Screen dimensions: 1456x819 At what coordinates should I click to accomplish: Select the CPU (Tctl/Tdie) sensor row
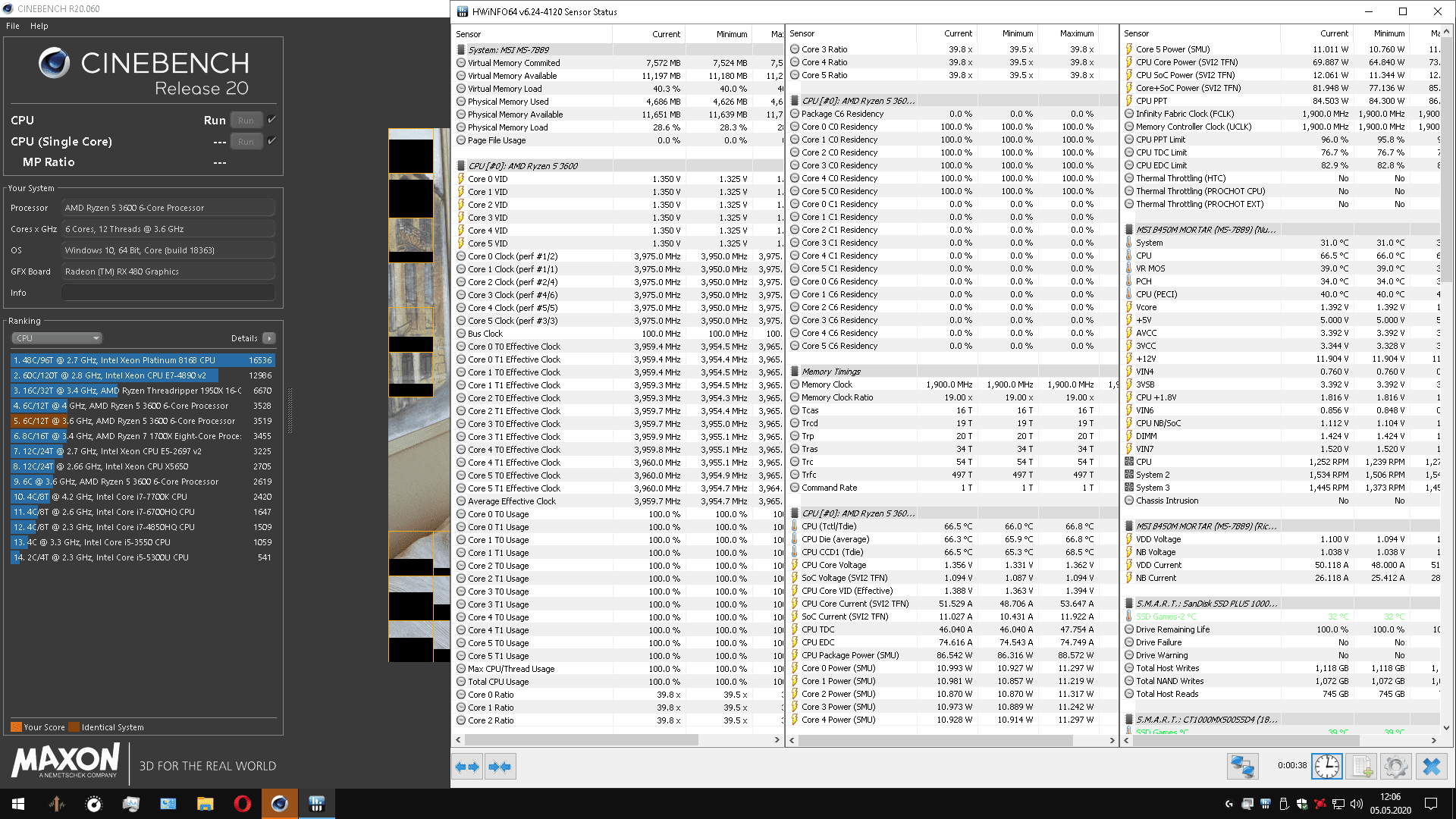[x=952, y=526]
